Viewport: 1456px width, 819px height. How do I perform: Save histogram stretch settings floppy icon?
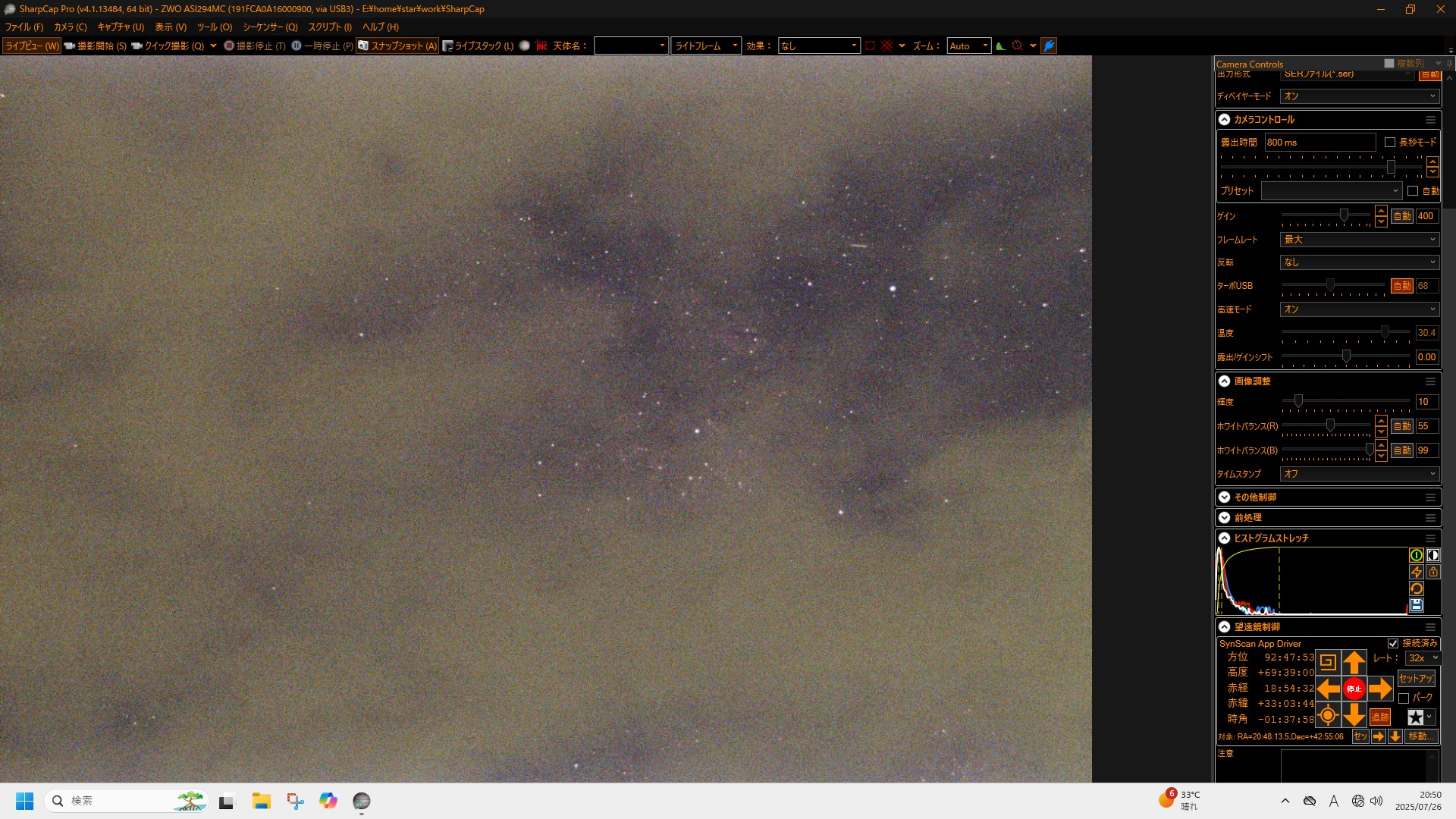point(1416,605)
